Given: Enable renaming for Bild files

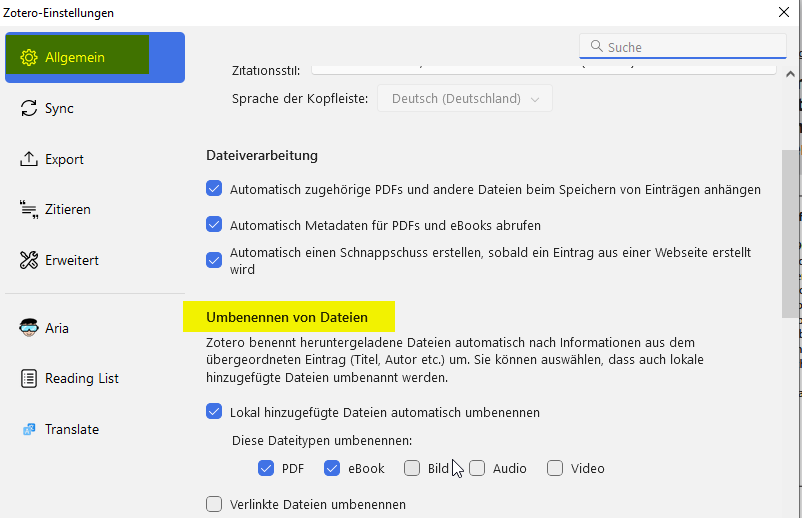Looking at the screenshot, I should point(412,468).
